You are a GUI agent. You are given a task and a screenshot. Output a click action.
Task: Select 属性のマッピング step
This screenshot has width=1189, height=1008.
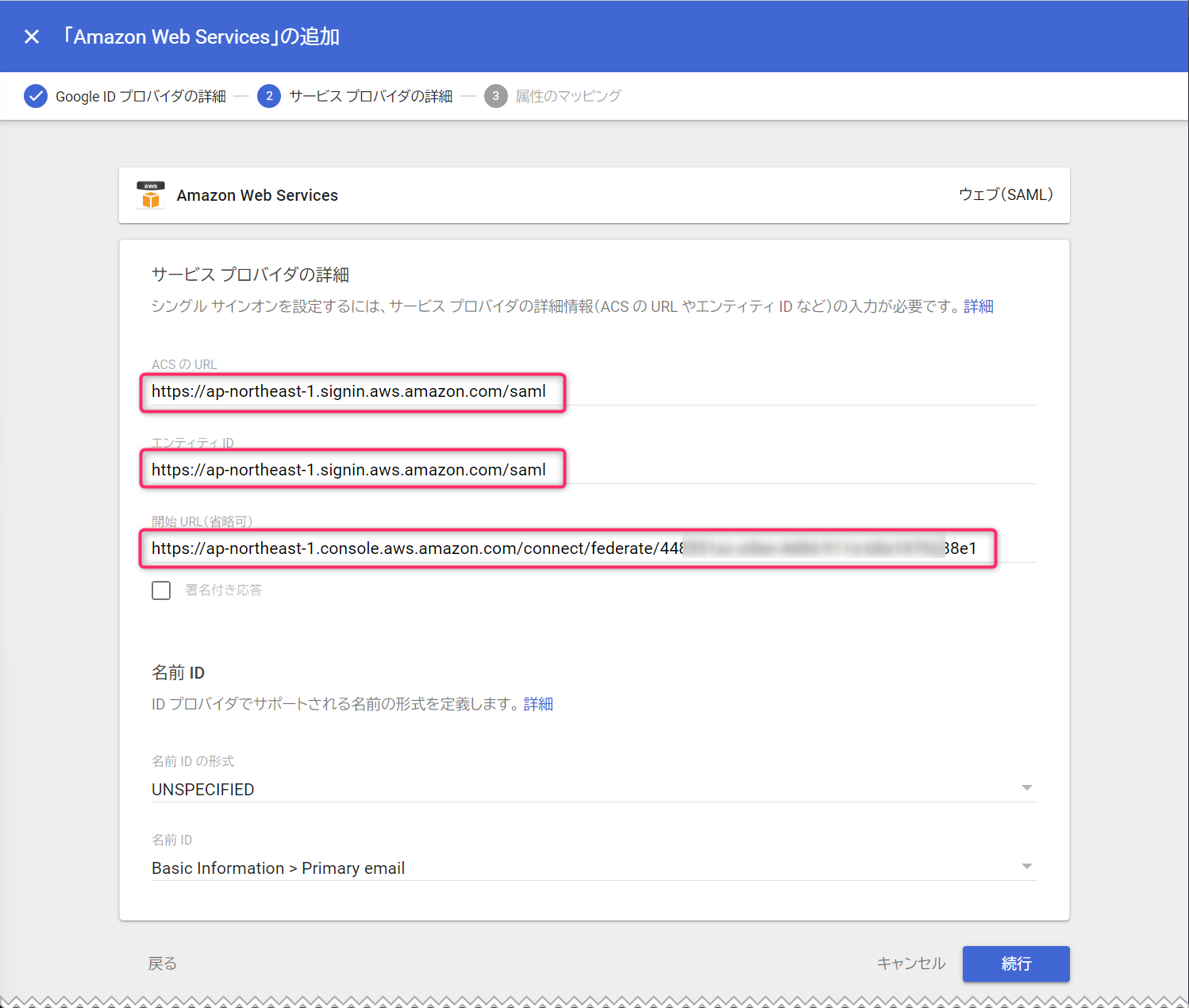pos(568,96)
